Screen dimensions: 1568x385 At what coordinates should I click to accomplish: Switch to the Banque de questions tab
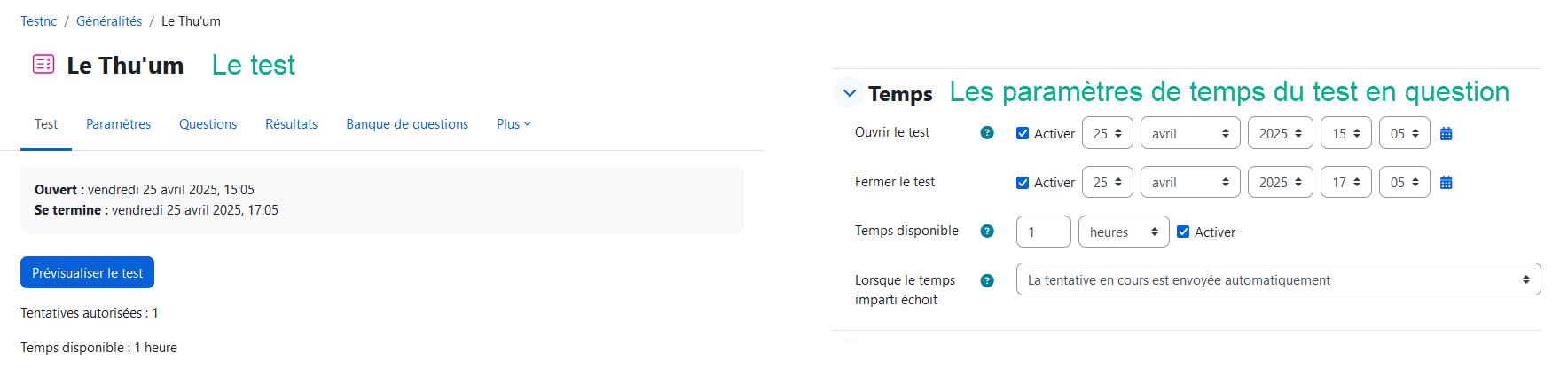(x=407, y=124)
